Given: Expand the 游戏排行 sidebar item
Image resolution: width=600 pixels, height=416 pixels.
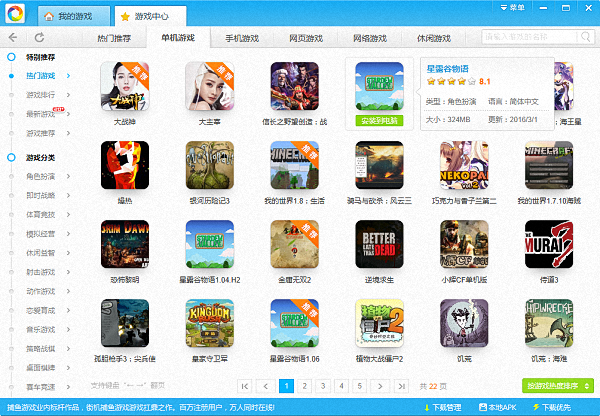Looking at the screenshot, I should tap(43, 95).
